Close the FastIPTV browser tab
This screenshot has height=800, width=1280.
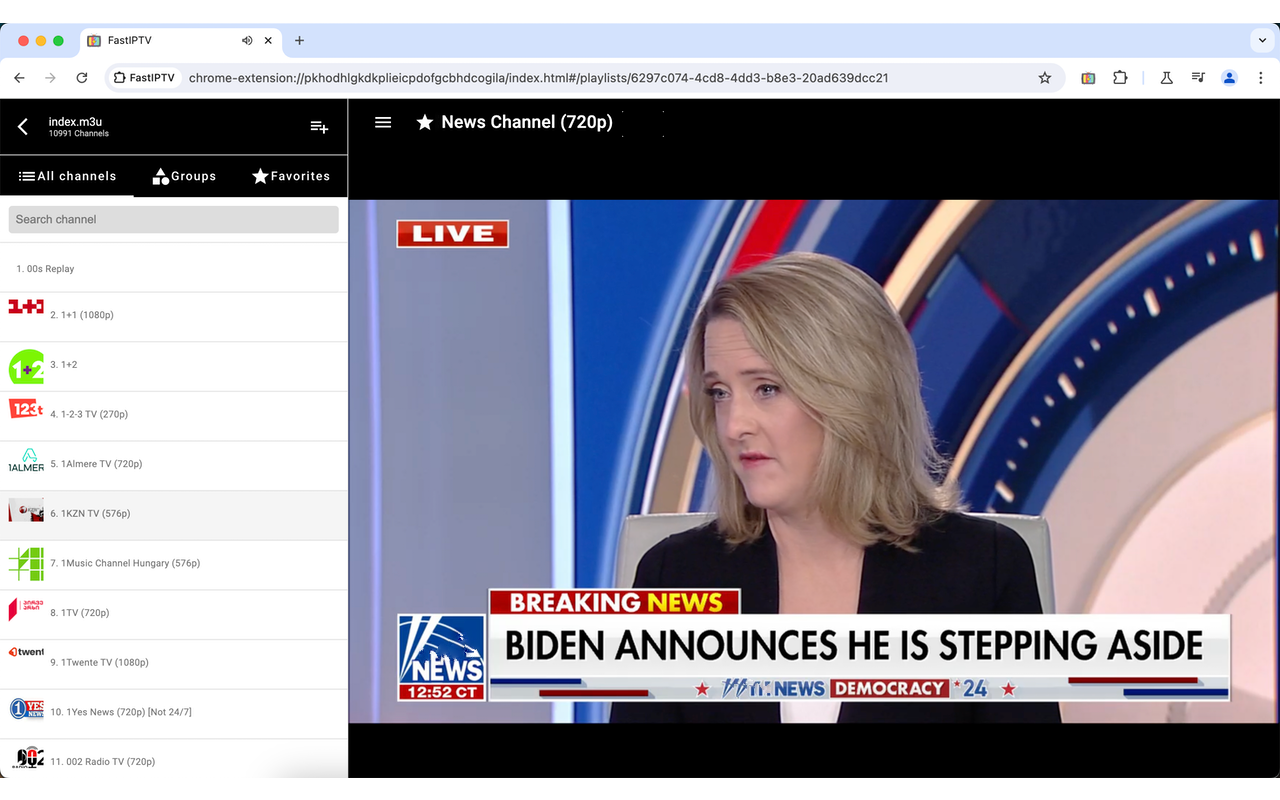(x=268, y=41)
